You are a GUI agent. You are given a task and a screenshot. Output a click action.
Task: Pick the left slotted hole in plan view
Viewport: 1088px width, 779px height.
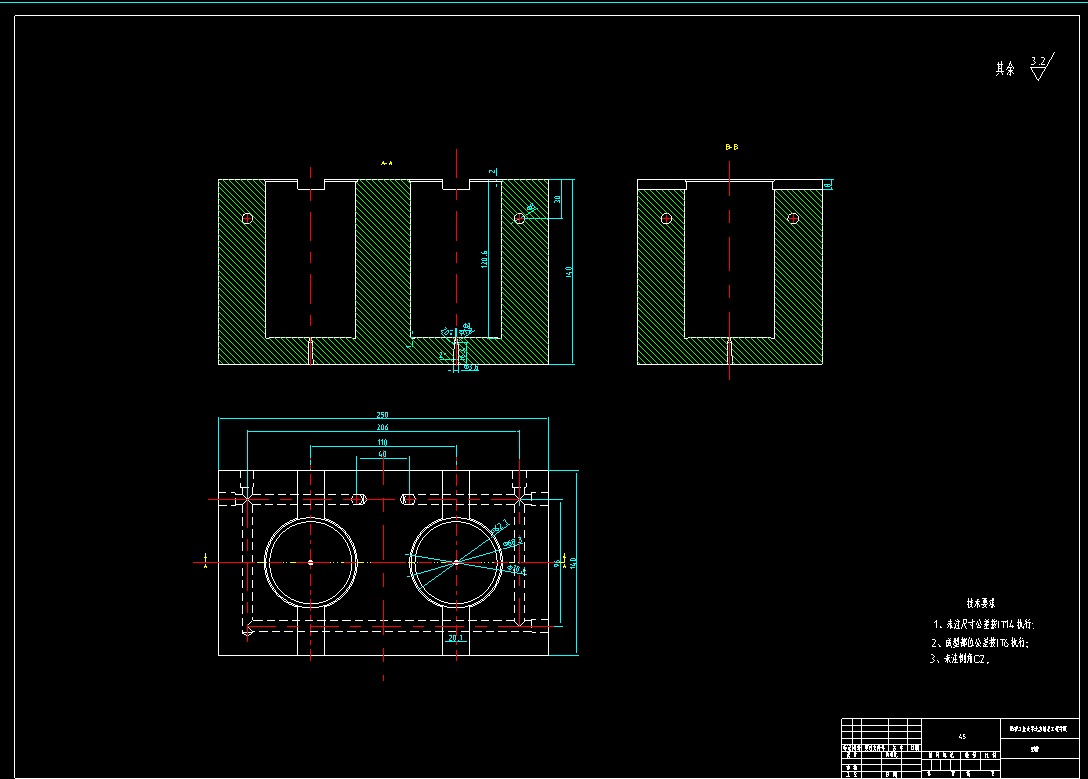(x=358, y=499)
